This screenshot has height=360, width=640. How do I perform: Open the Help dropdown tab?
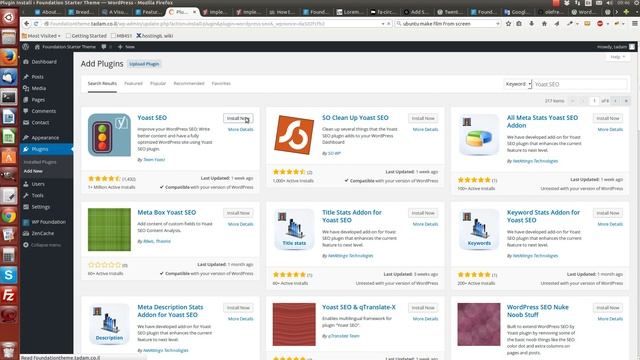618,57
